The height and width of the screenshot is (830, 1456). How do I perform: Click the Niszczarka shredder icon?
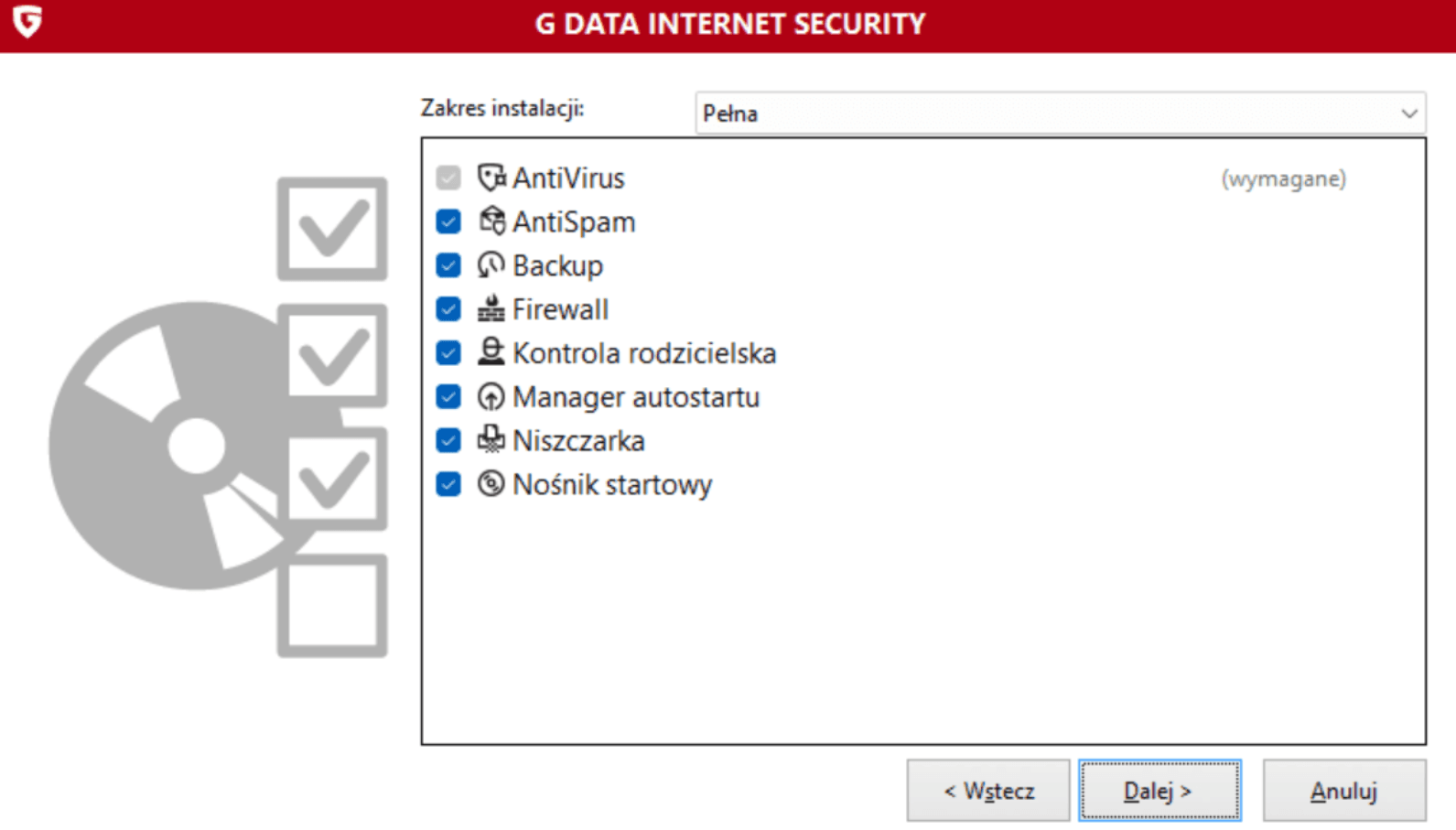pyautogui.click(x=491, y=440)
